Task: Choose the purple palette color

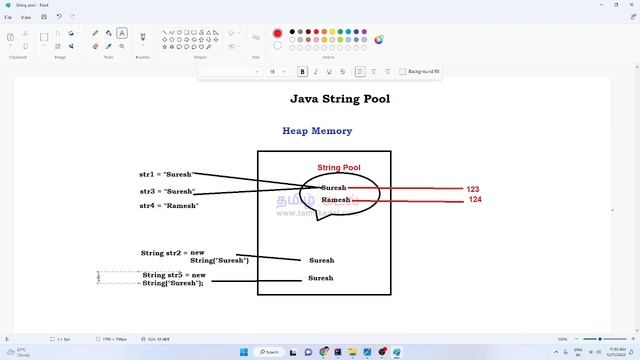Action: coord(364,31)
